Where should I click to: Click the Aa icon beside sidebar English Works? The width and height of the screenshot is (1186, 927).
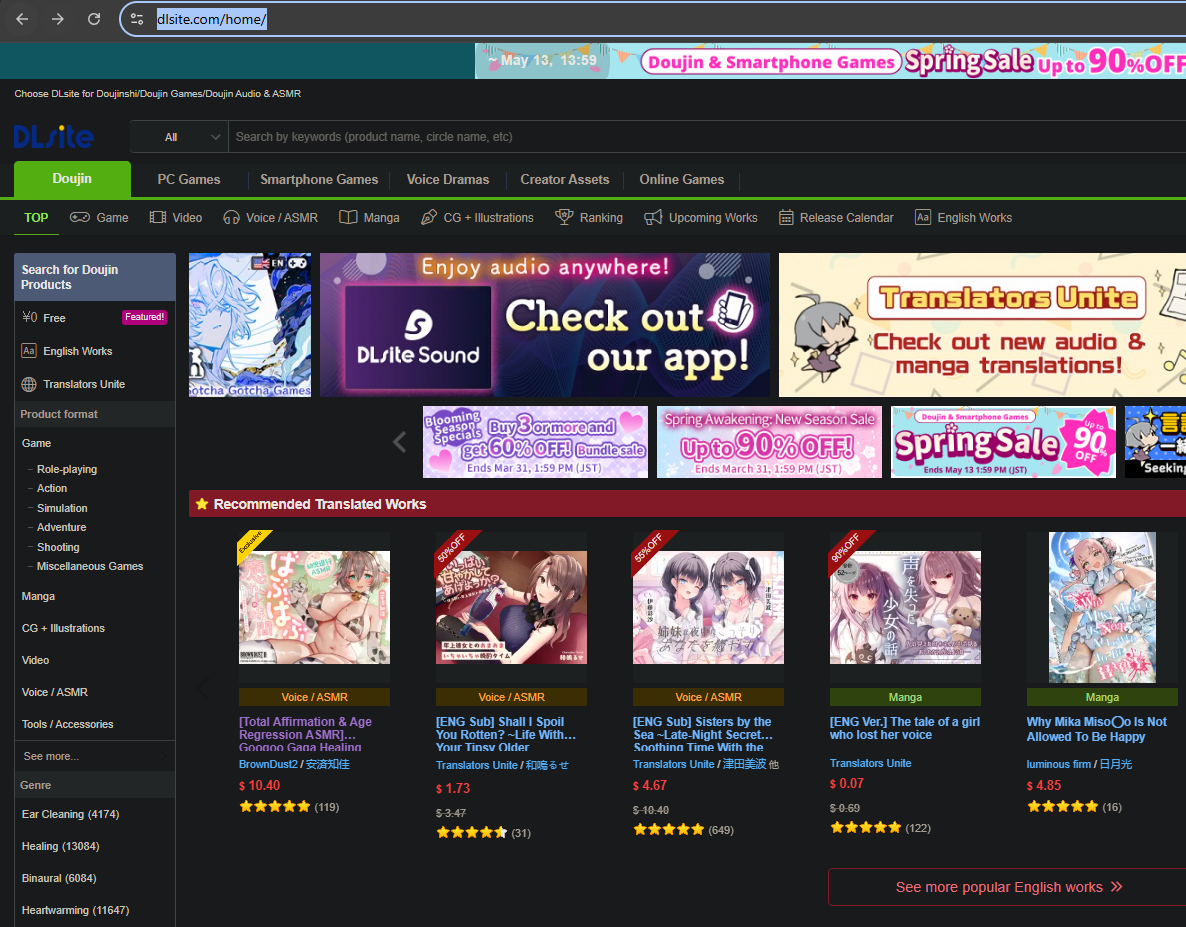point(29,351)
